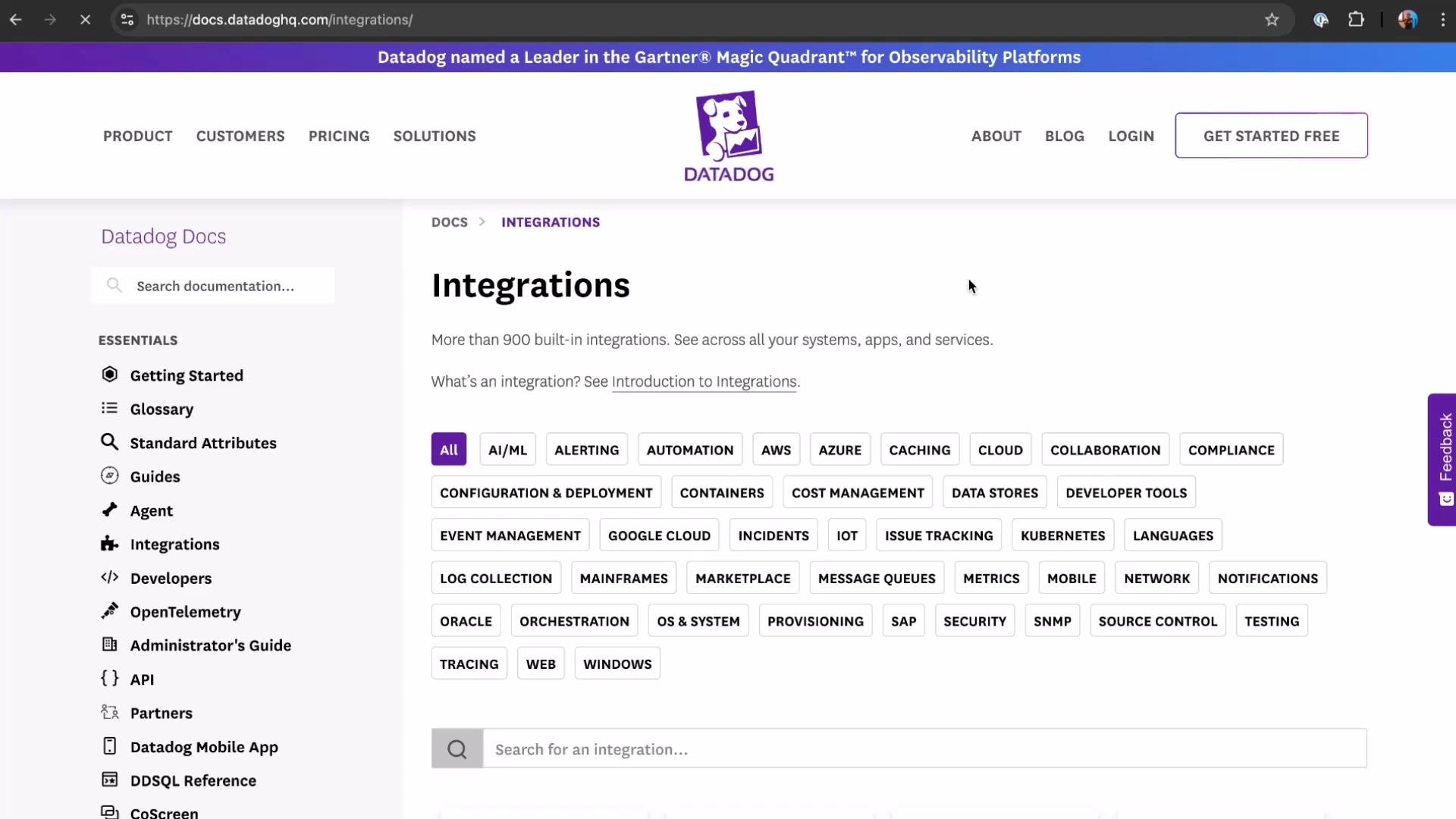The height and width of the screenshot is (819, 1456).
Task: Click the DDSQL Reference icon
Action: pos(109,780)
